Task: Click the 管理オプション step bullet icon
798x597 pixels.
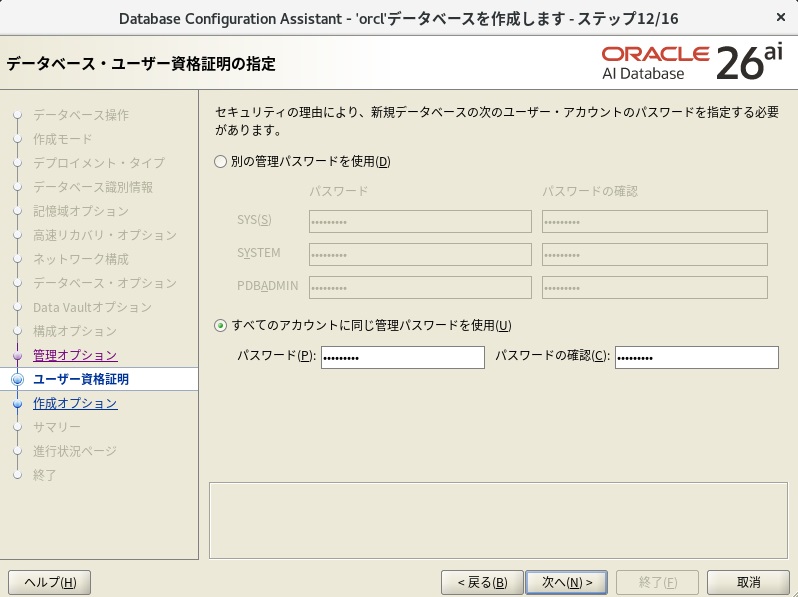Action: click(17, 355)
